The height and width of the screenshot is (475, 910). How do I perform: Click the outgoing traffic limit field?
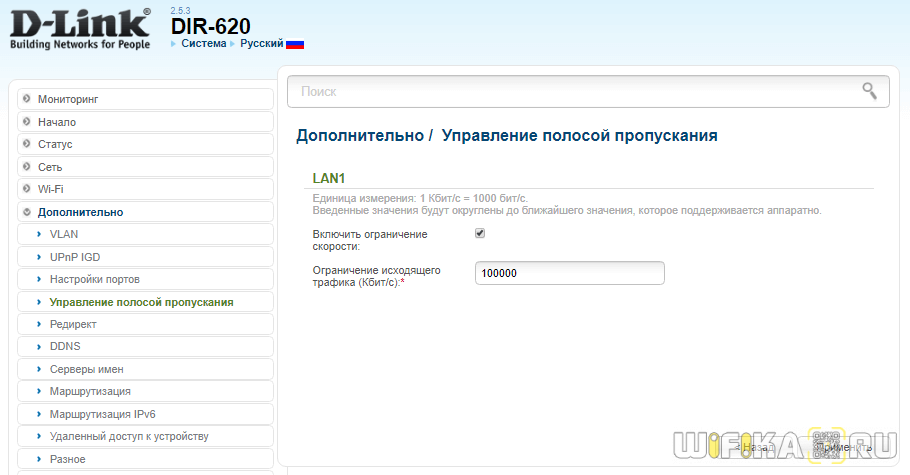coord(569,273)
